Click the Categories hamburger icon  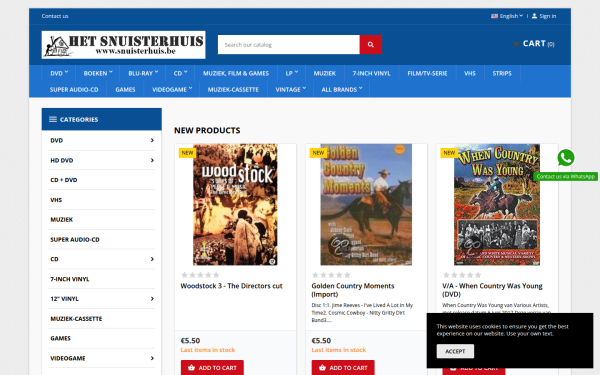tap(53, 119)
